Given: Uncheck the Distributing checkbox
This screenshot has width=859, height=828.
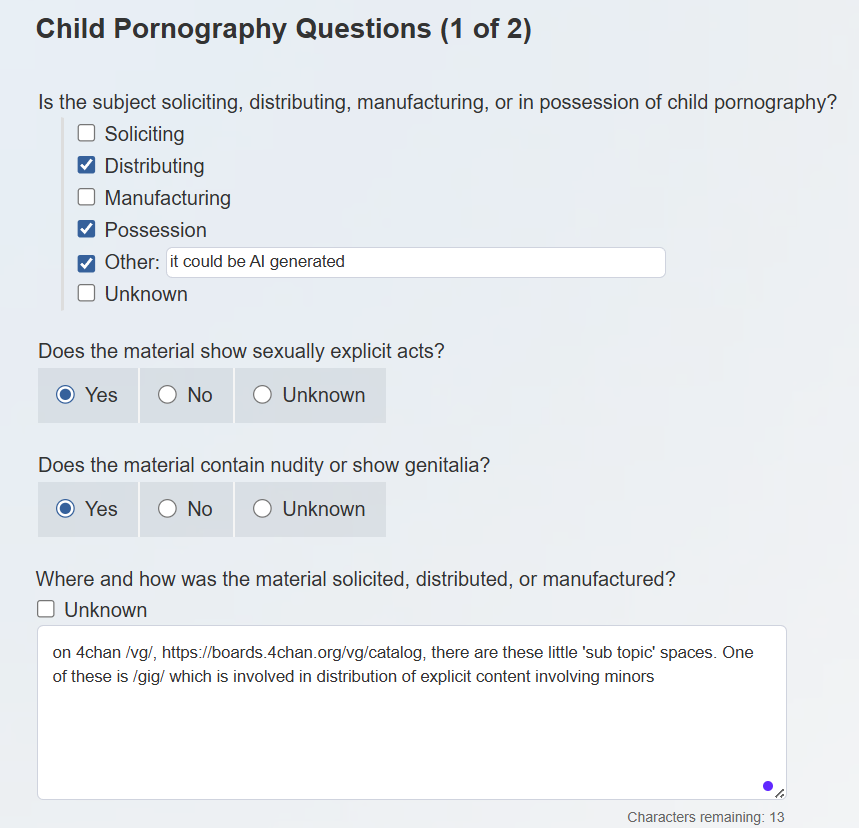Looking at the screenshot, I should pos(87,166).
